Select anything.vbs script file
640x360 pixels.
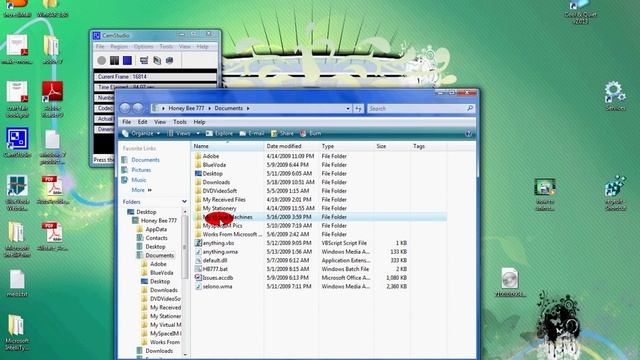[218, 243]
